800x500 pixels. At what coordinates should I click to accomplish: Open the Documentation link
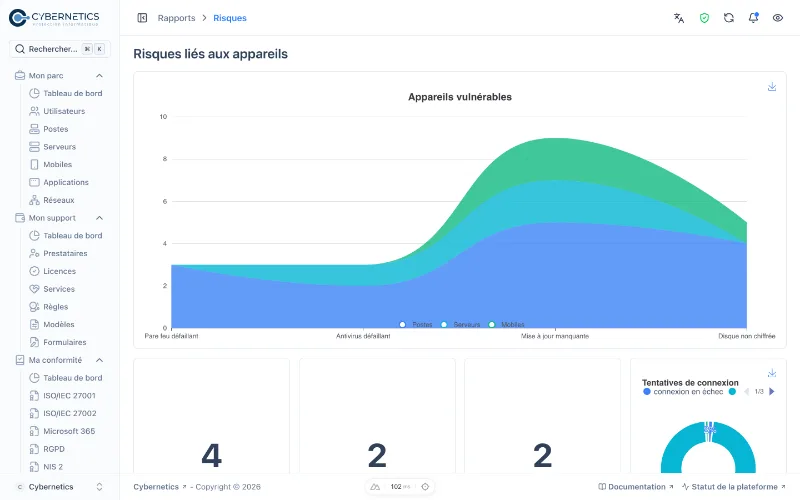[636, 487]
